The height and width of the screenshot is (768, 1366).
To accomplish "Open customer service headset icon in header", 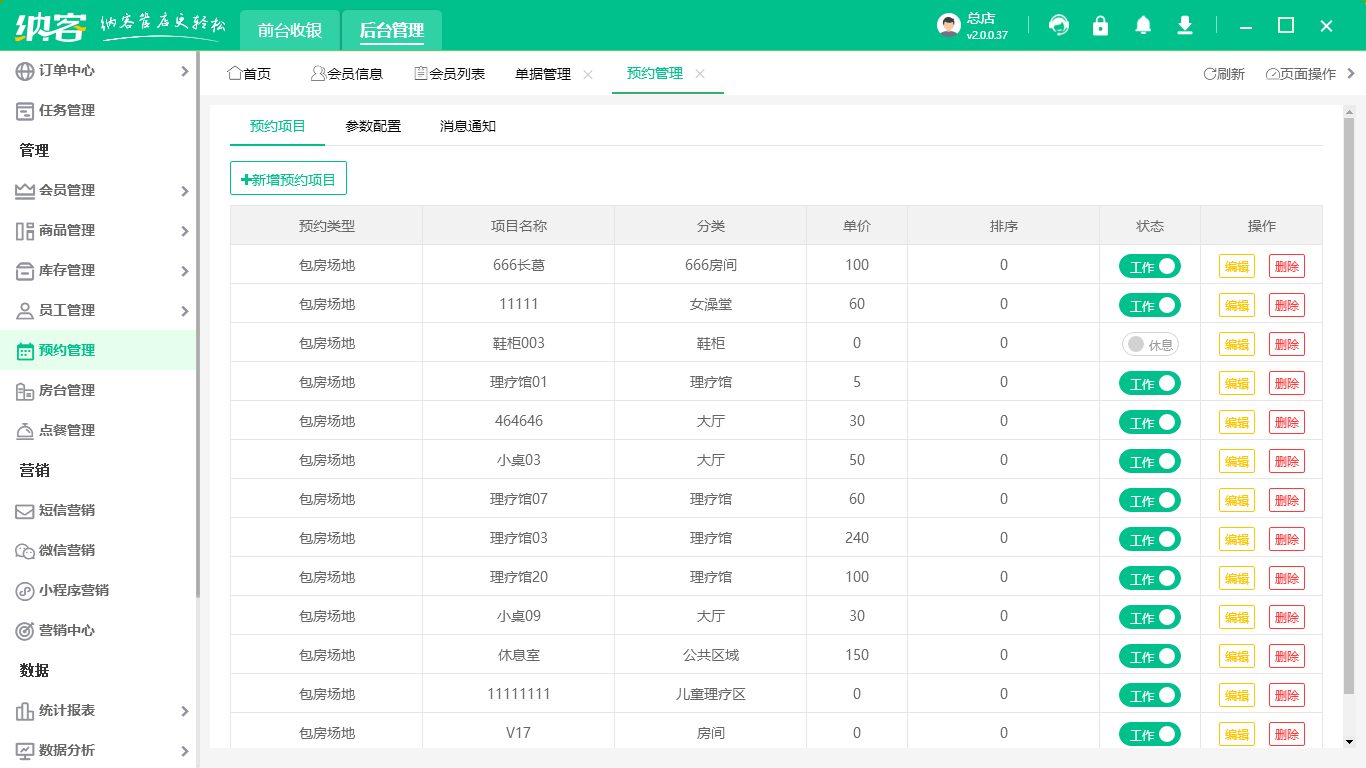I will tap(1059, 26).
